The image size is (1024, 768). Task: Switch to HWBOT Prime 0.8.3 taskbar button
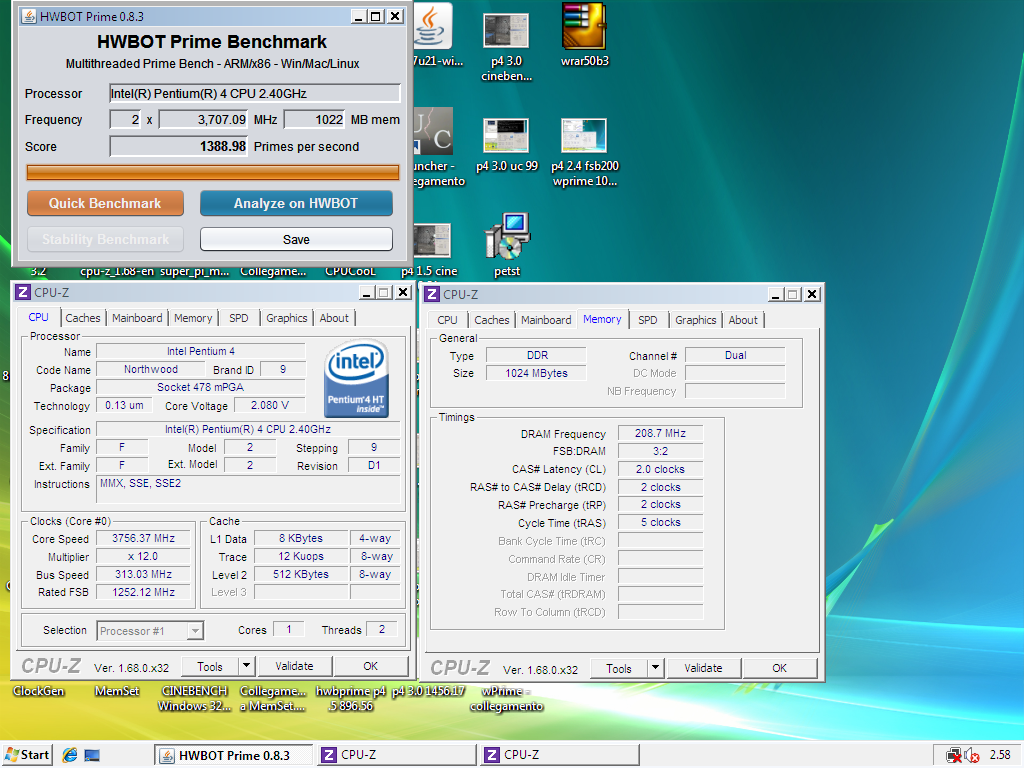coord(233,756)
